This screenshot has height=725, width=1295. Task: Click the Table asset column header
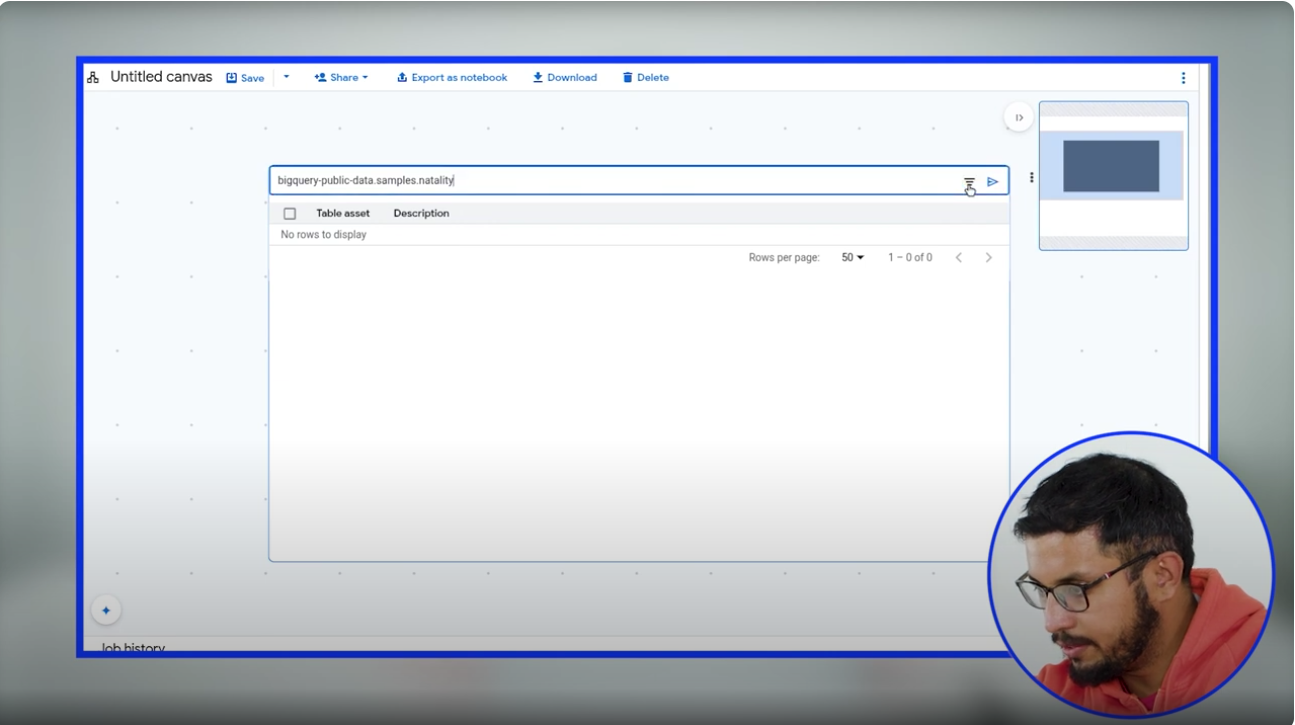(343, 214)
